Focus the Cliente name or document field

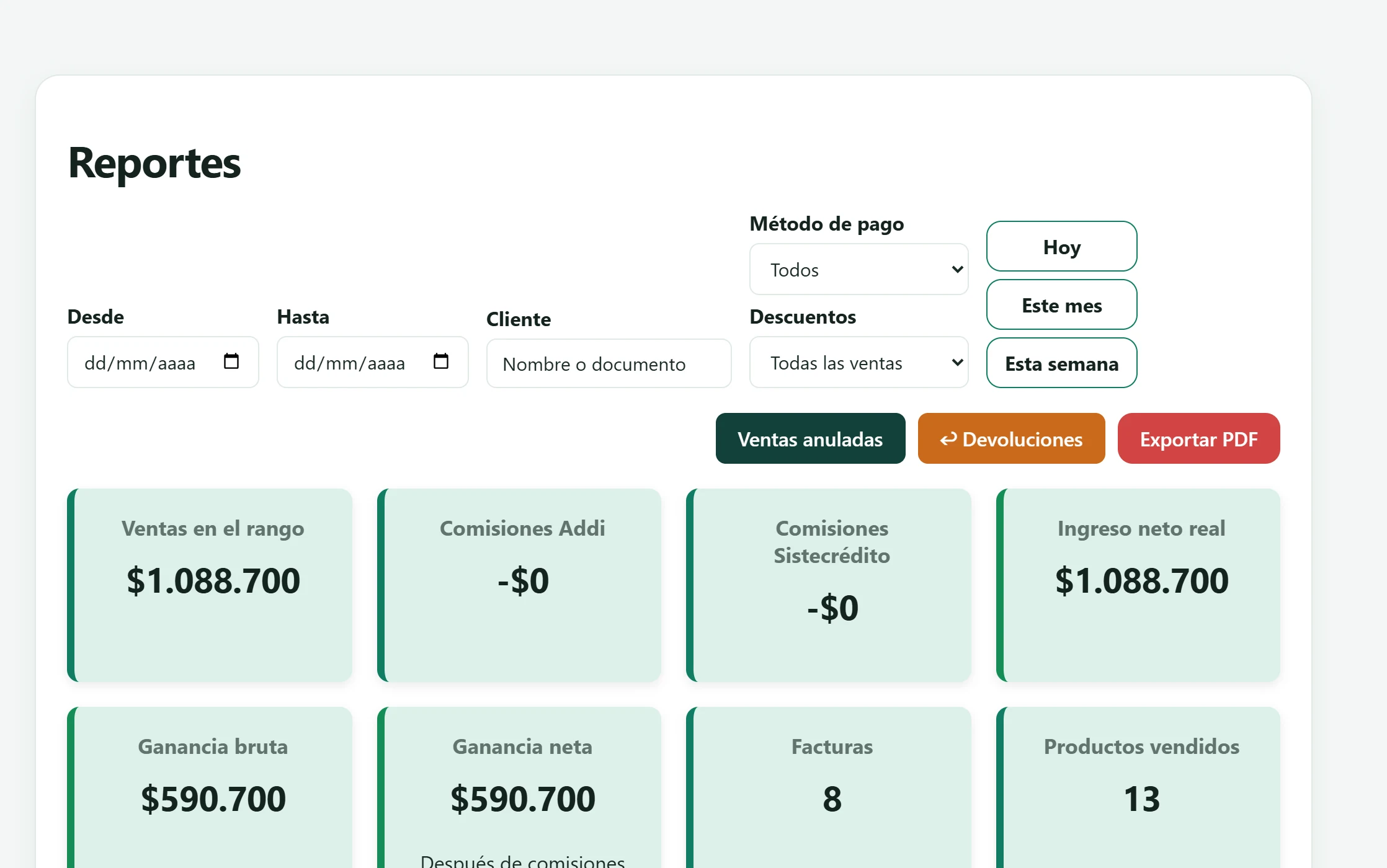pyautogui.click(x=609, y=363)
